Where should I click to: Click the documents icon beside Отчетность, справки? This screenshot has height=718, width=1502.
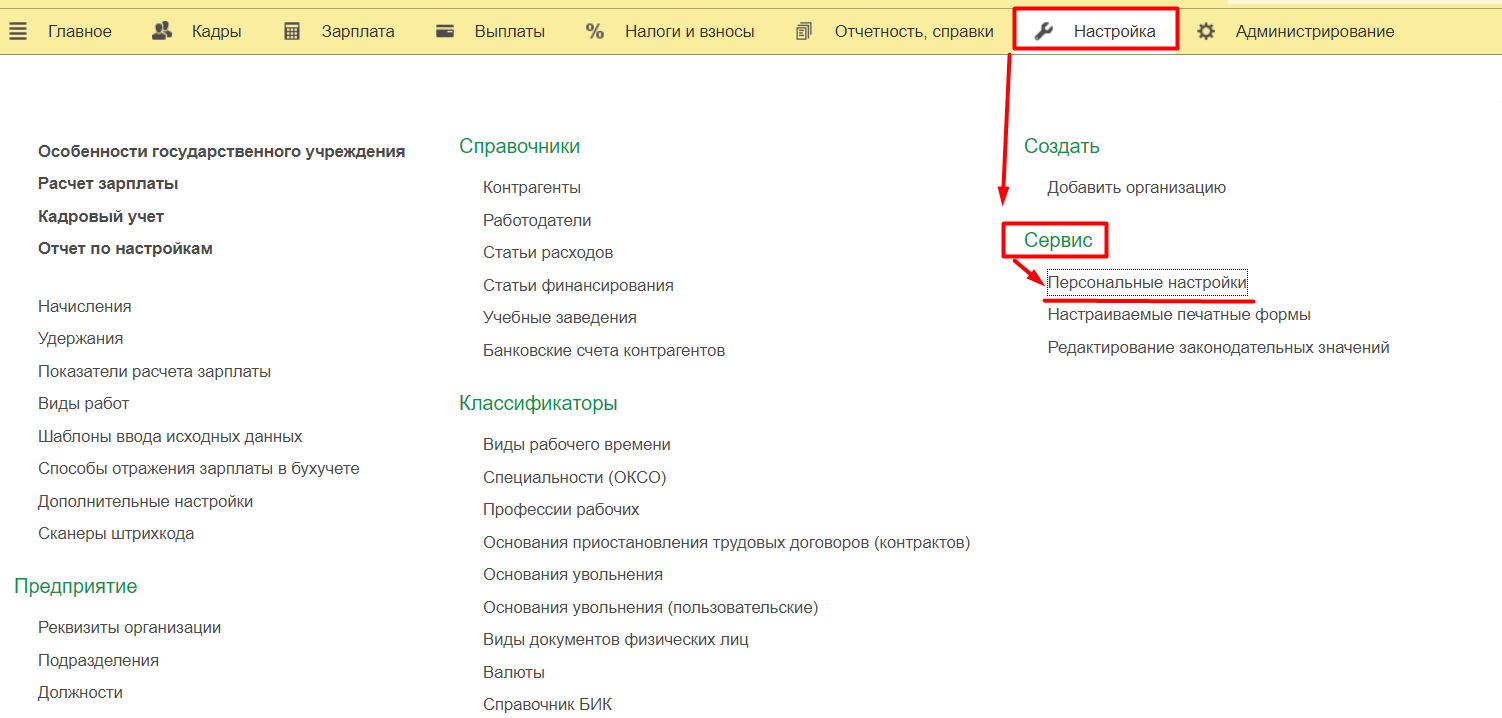[x=804, y=31]
